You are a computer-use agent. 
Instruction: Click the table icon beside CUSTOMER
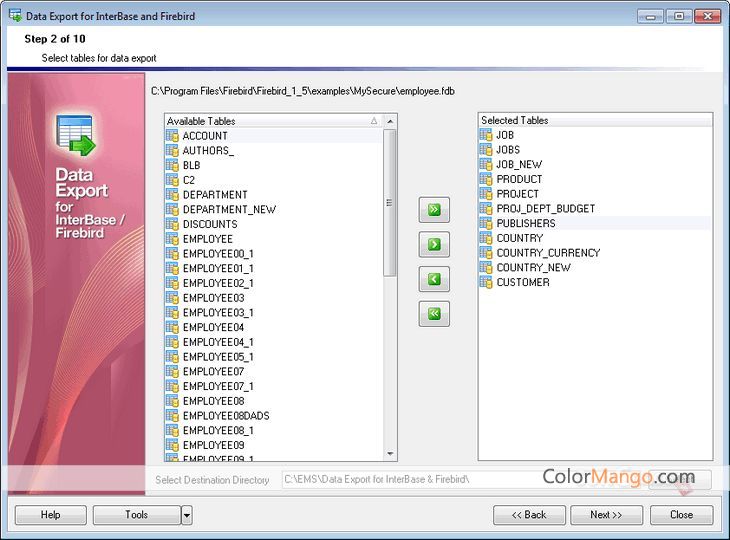click(486, 283)
